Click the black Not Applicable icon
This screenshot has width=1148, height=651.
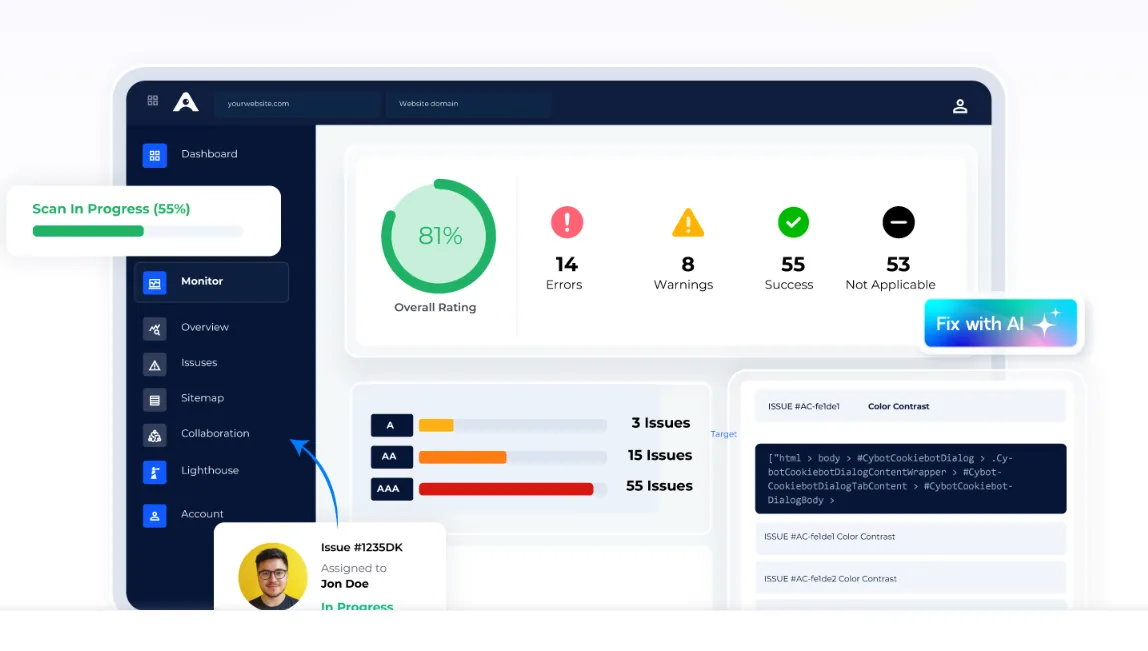(x=898, y=222)
